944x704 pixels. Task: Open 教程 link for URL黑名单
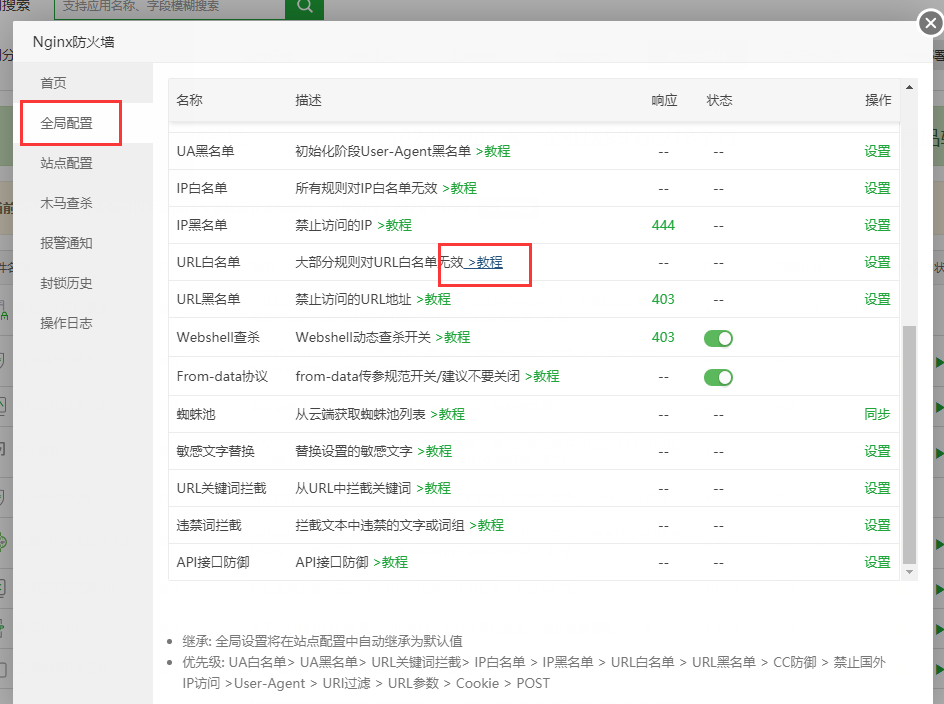tap(433, 299)
